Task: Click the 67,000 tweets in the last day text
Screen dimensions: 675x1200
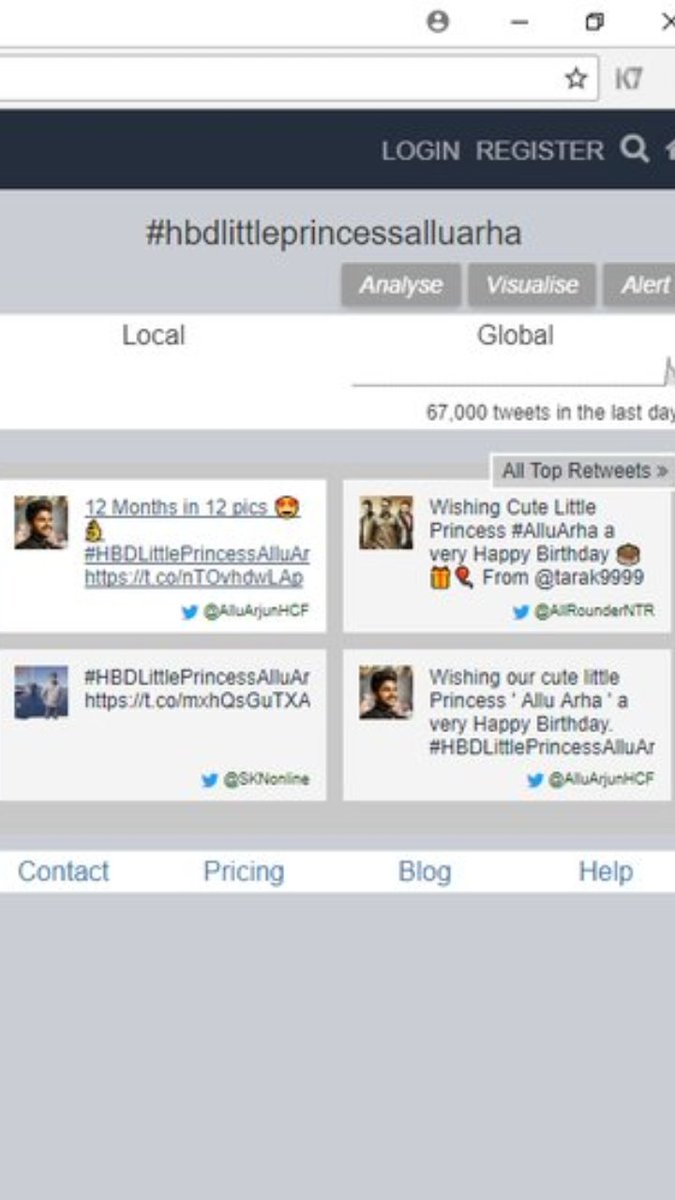Action: 550,412
